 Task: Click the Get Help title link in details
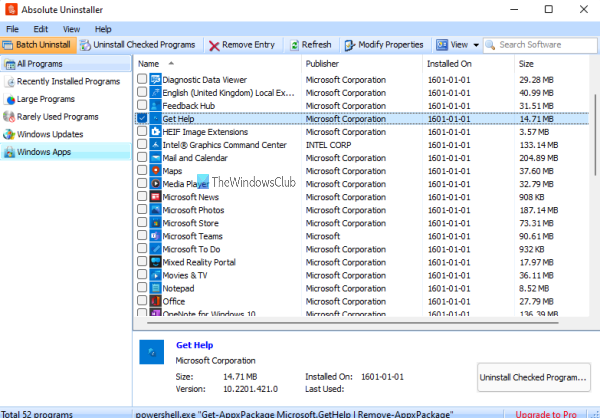(194, 345)
